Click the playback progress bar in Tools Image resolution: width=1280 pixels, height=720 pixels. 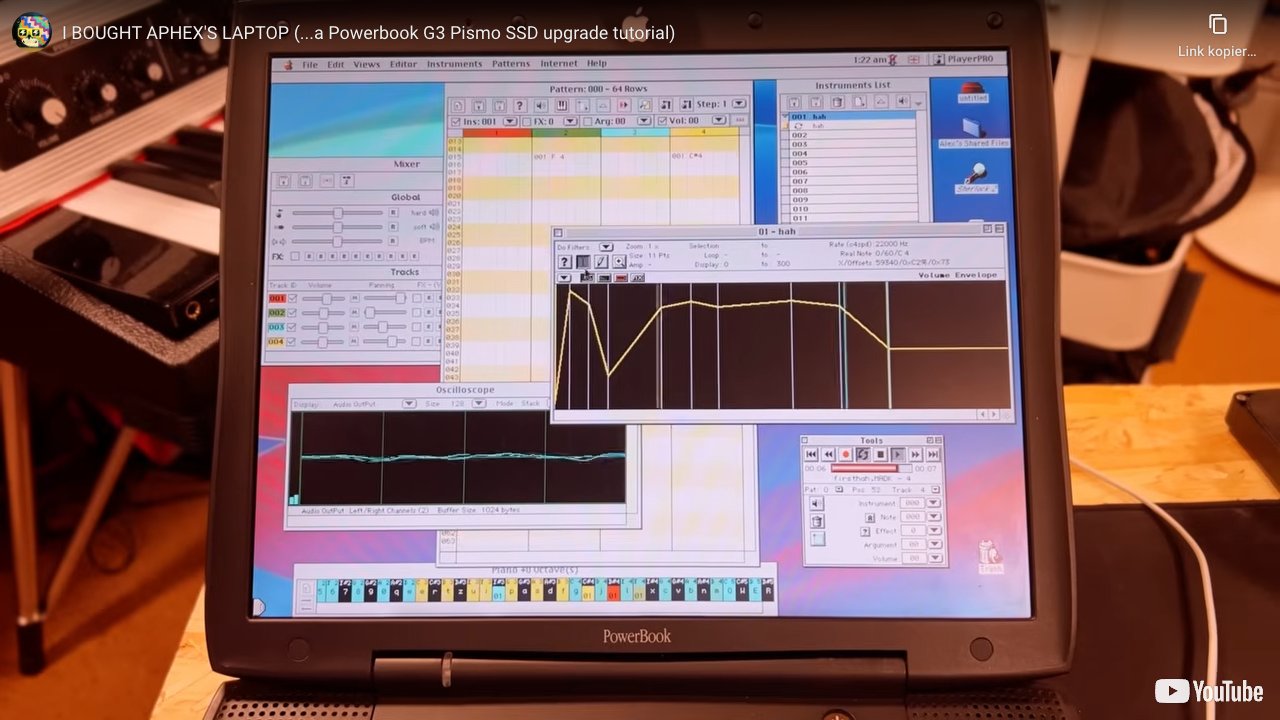pos(872,468)
